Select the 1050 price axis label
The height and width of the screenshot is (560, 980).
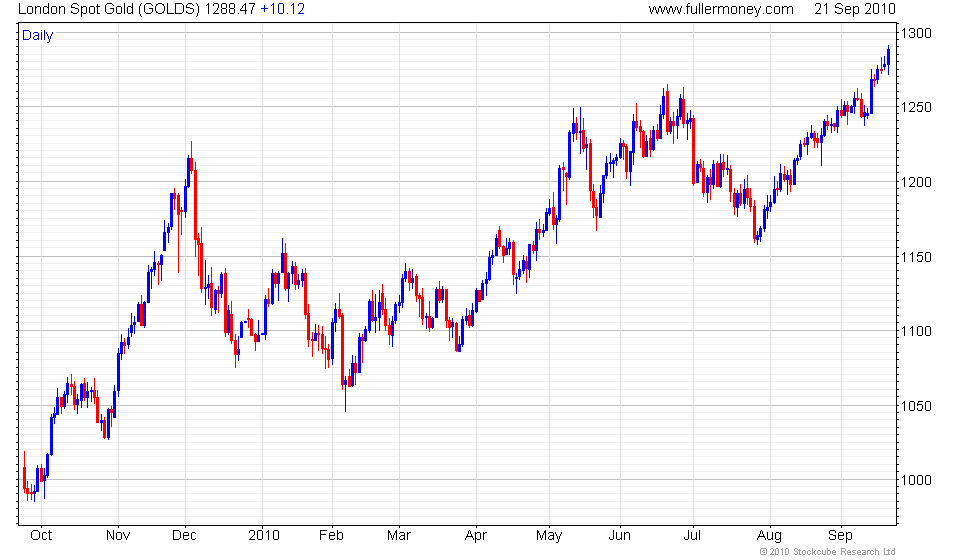pyautogui.click(x=916, y=406)
